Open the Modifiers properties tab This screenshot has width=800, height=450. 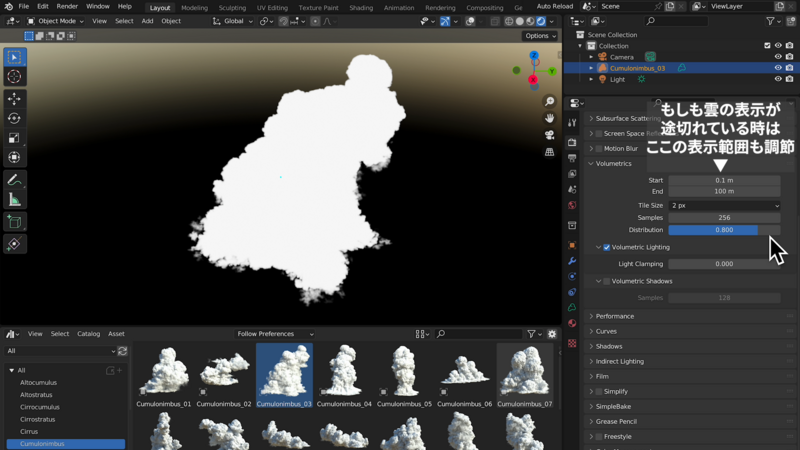(x=572, y=261)
